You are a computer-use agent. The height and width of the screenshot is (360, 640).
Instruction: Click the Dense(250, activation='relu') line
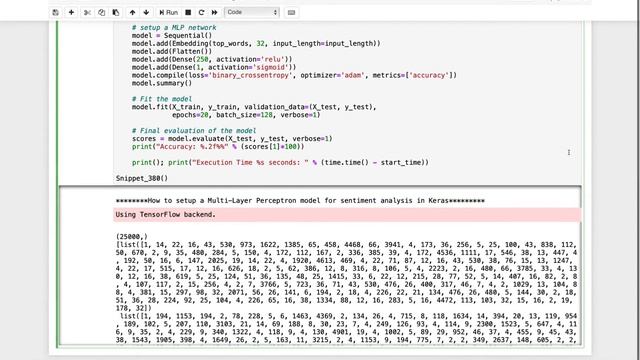pyautogui.click(x=212, y=60)
